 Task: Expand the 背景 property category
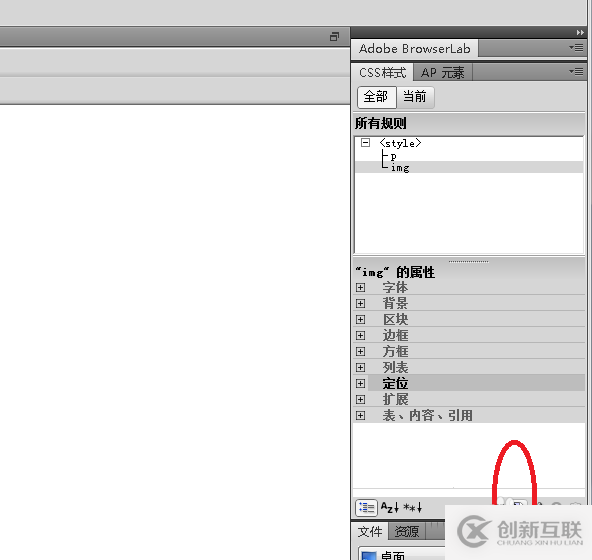[x=361, y=304]
